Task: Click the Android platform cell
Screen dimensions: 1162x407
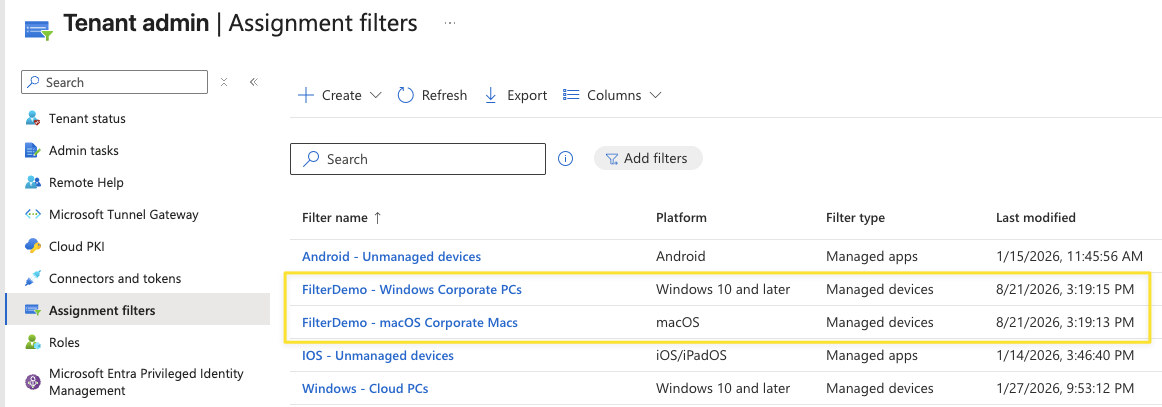Action: 680,257
